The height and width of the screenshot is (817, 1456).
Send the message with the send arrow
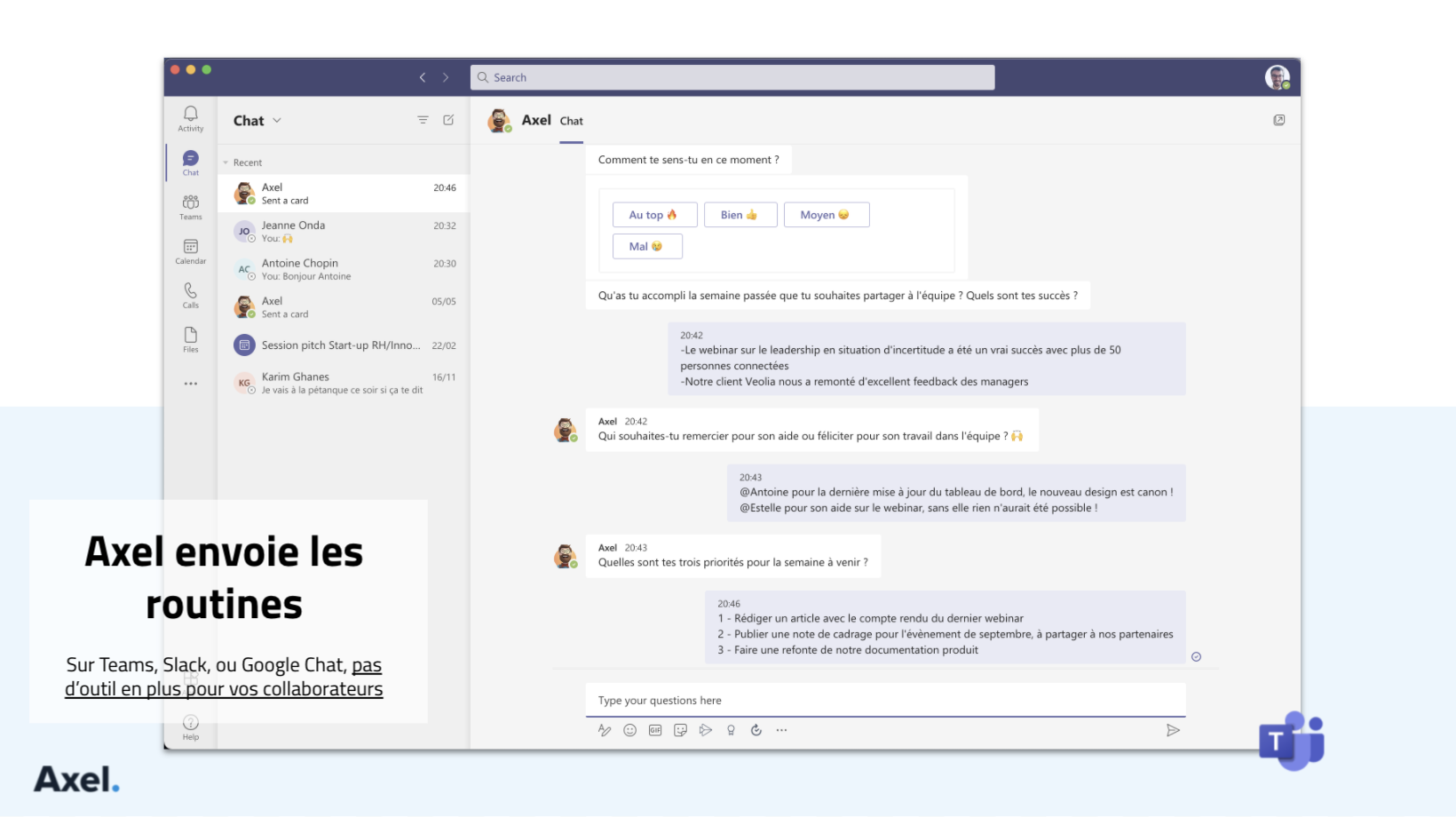coord(1173,730)
